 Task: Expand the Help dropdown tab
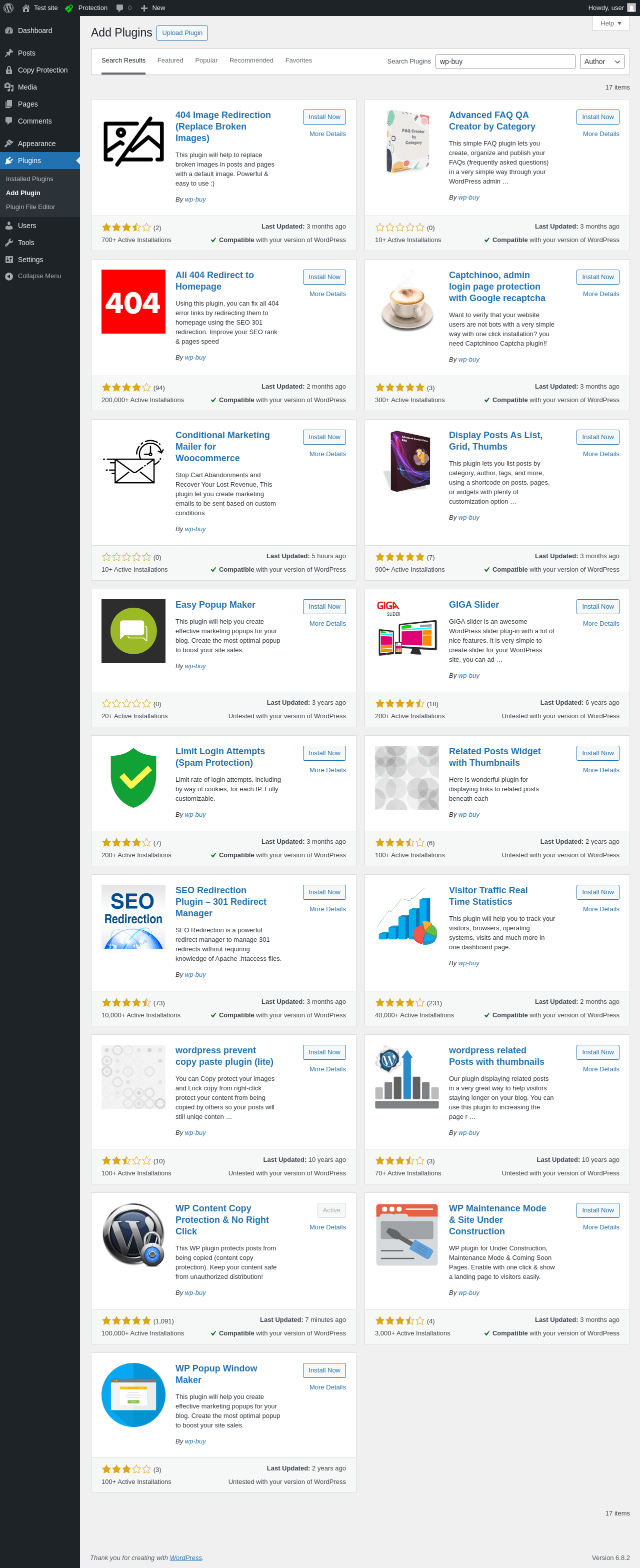(611, 23)
